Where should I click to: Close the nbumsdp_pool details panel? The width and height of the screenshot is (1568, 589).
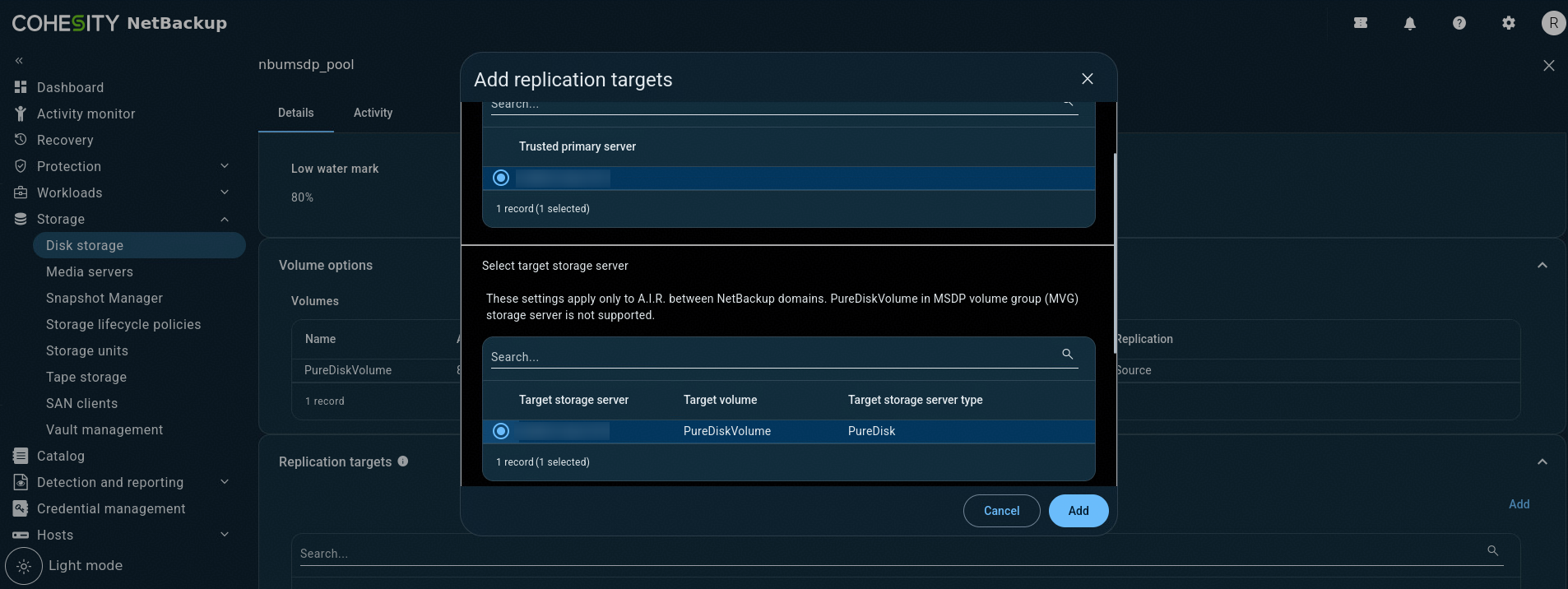1549,65
